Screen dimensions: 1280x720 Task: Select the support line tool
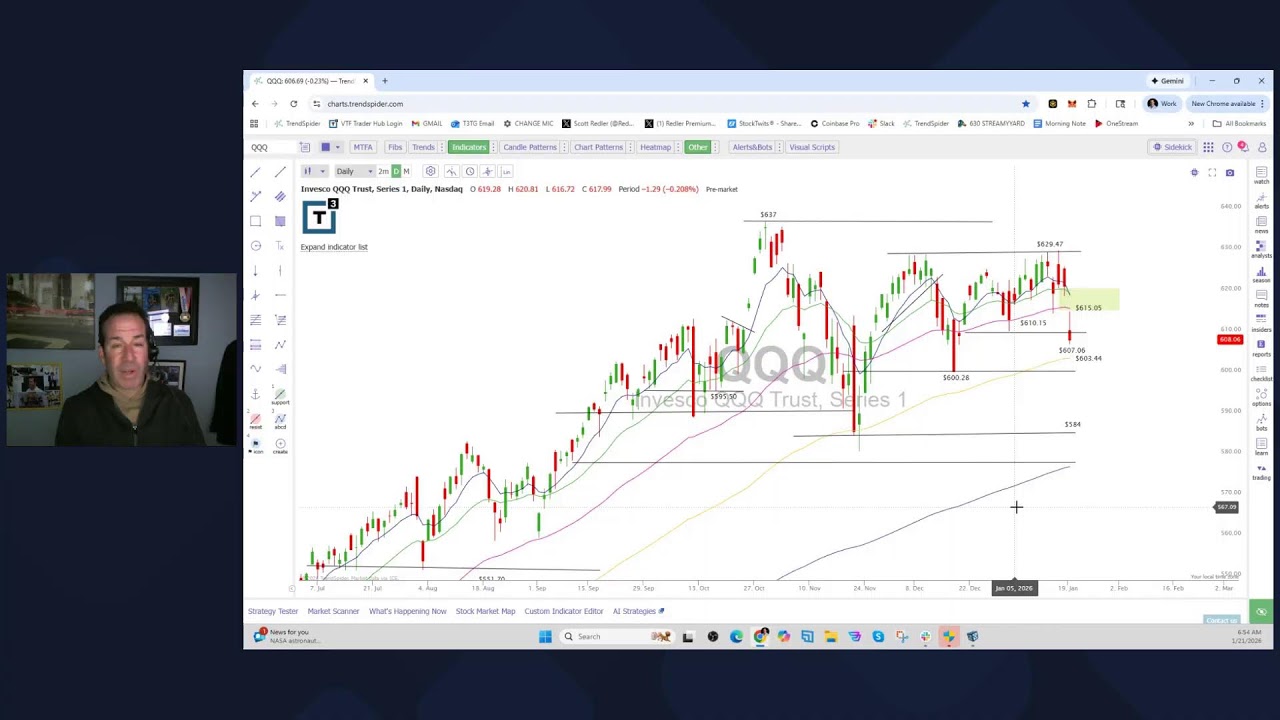280,397
